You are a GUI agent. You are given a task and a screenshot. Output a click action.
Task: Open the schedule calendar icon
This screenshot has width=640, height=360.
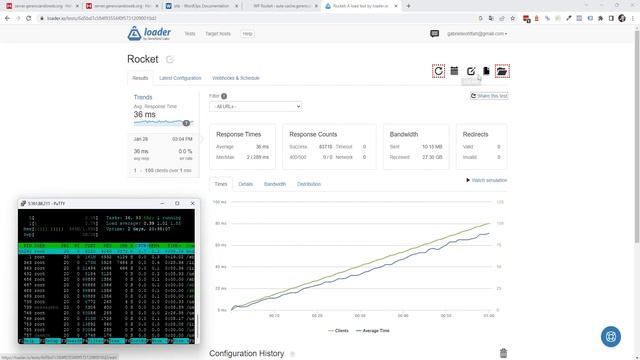(x=454, y=71)
